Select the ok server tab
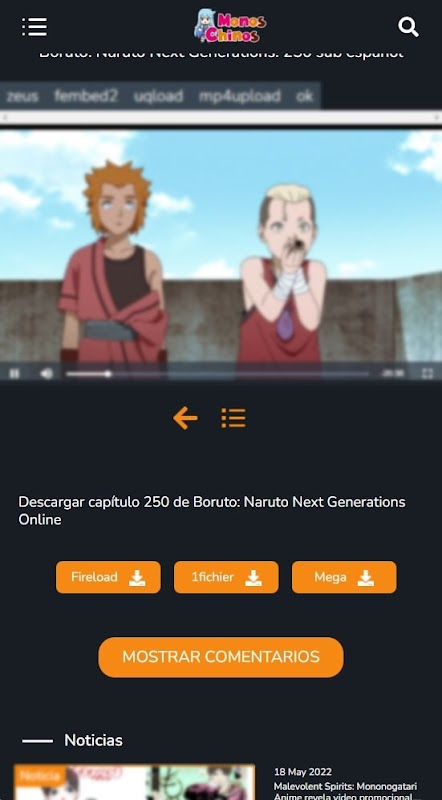 point(304,96)
